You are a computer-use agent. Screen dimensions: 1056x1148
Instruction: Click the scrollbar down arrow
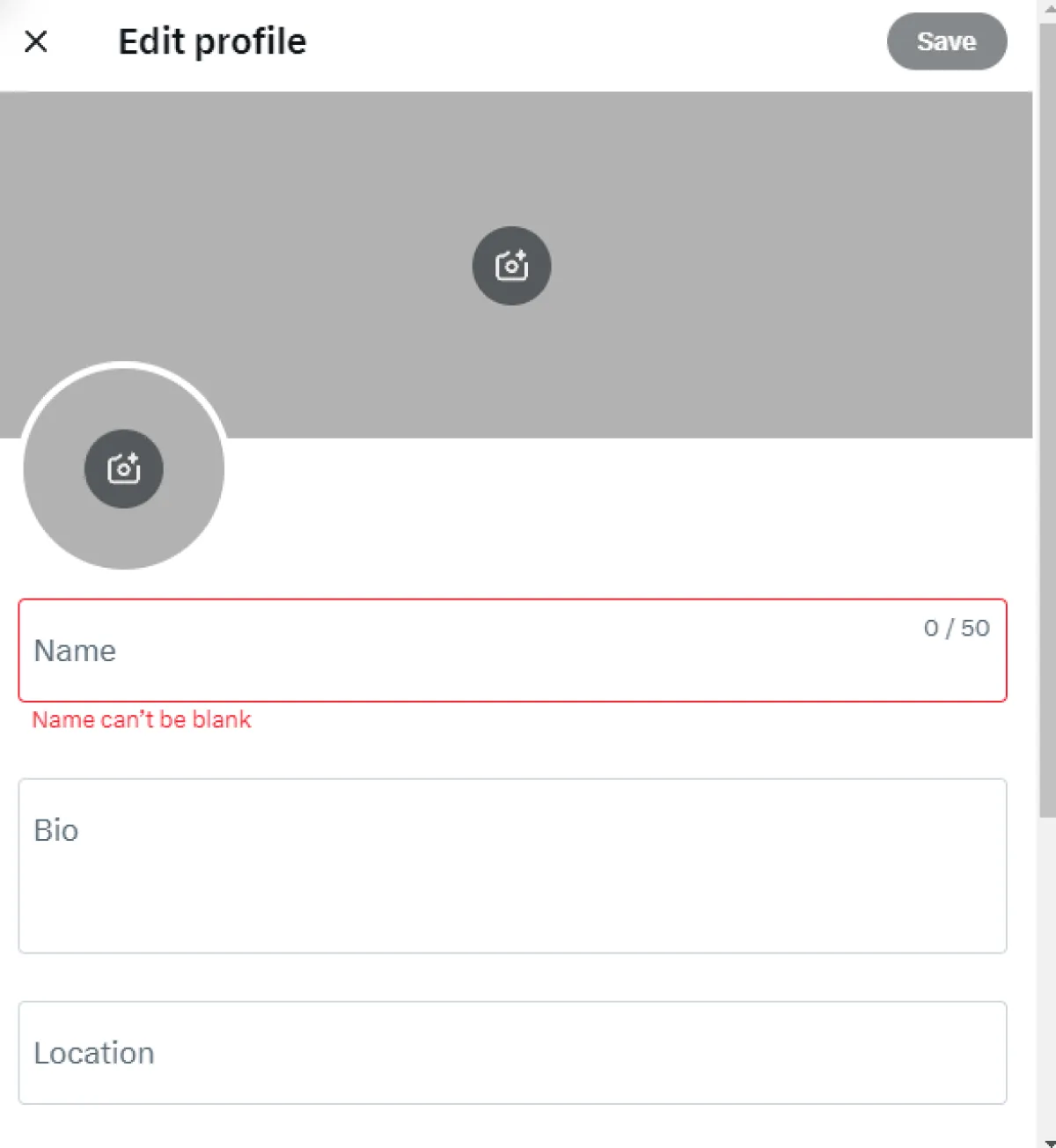pyautogui.click(x=1048, y=1142)
